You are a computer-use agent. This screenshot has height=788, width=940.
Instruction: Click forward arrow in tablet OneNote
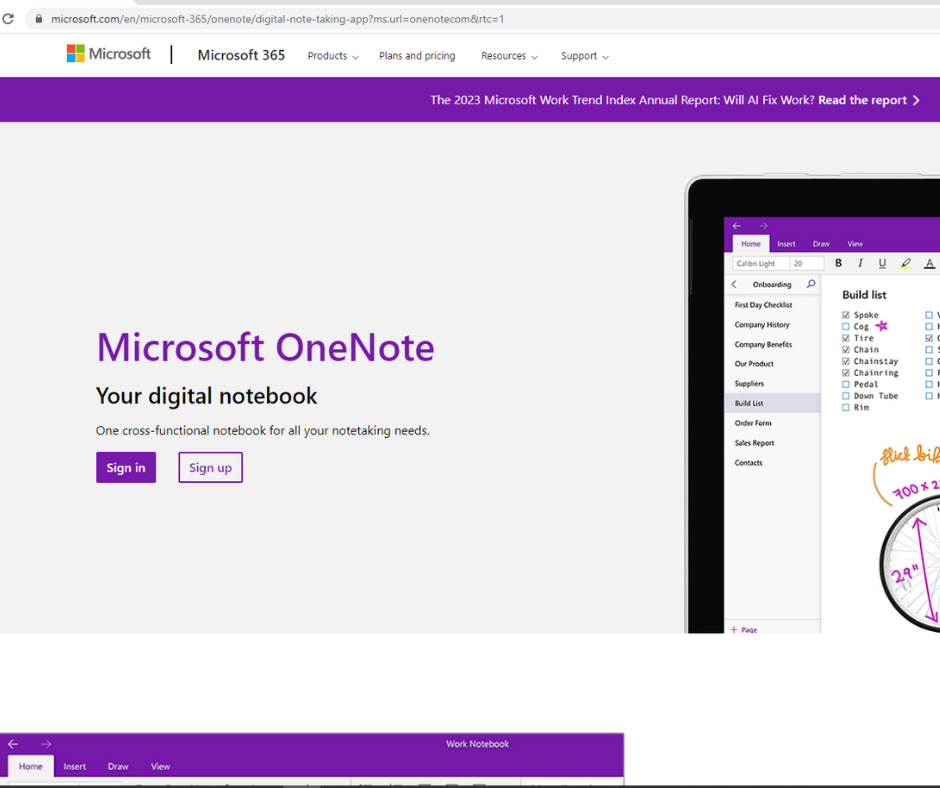pyautogui.click(x=763, y=226)
